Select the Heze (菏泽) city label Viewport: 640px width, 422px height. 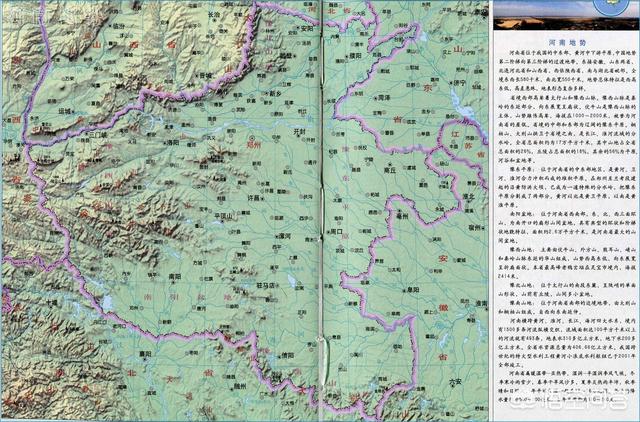[384, 98]
